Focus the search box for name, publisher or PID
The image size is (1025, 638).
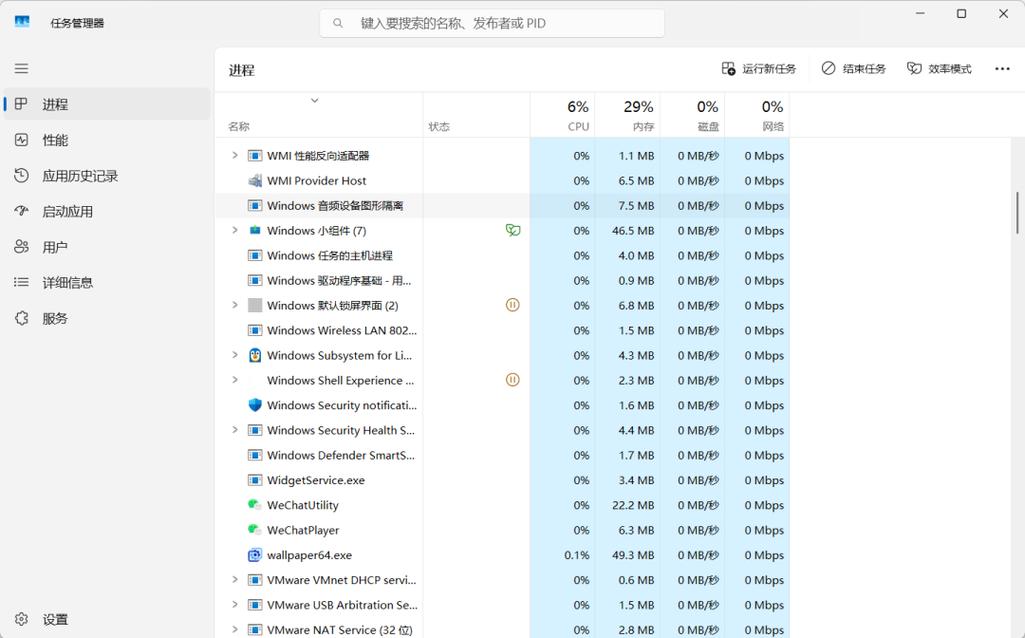point(492,23)
